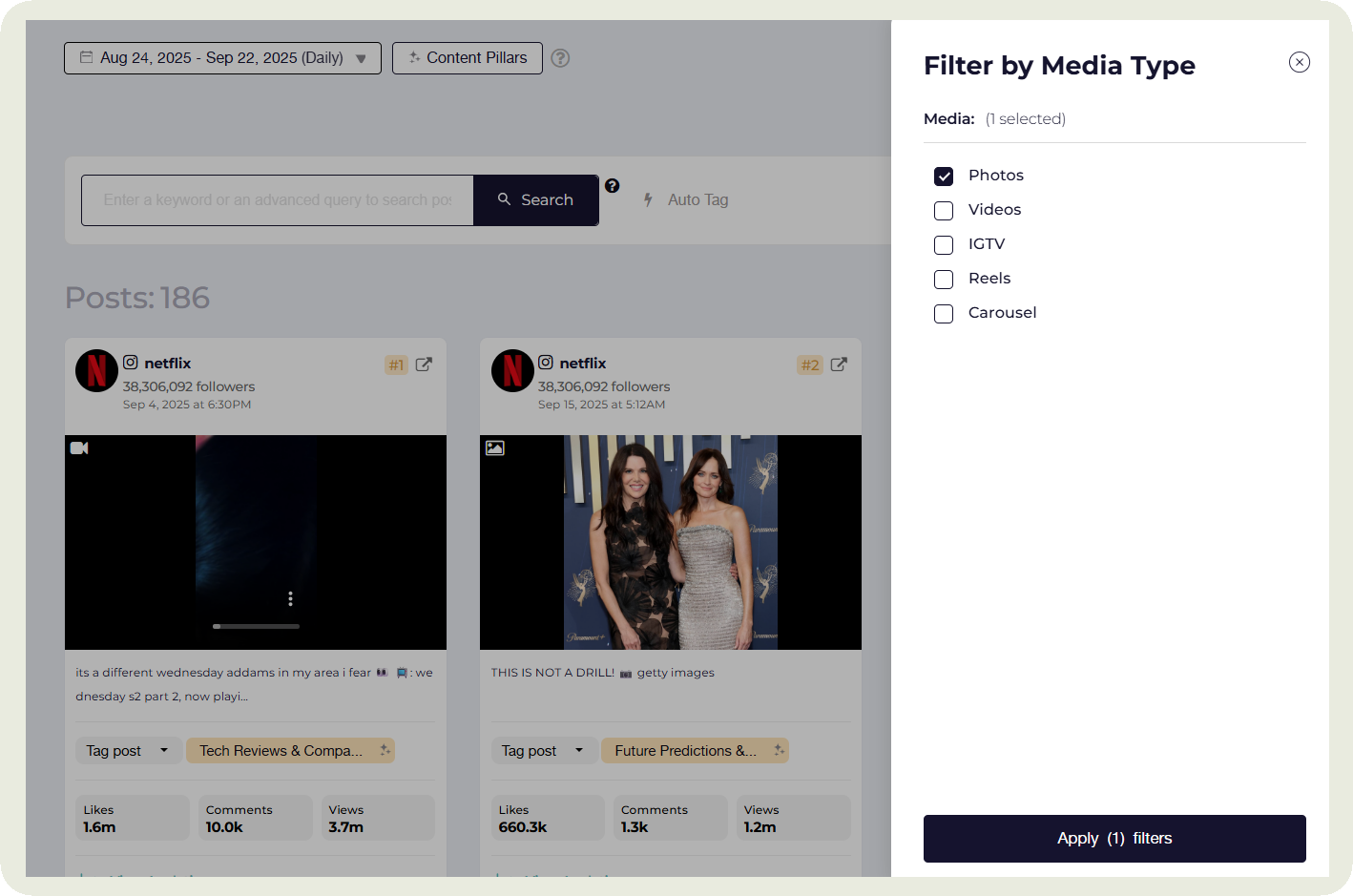Click the photo icon on the second post thumbnail

click(x=494, y=448)
